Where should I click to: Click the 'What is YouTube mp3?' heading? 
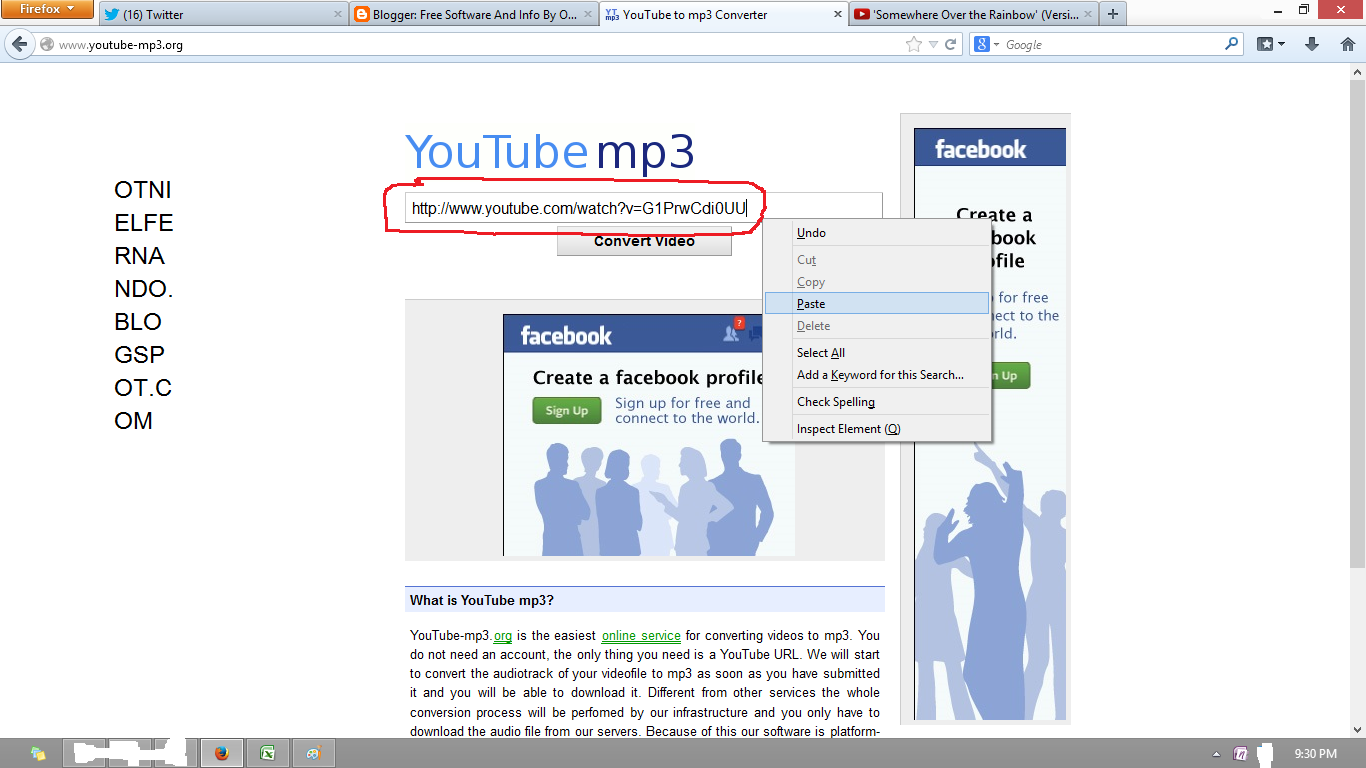click(482, 601)
